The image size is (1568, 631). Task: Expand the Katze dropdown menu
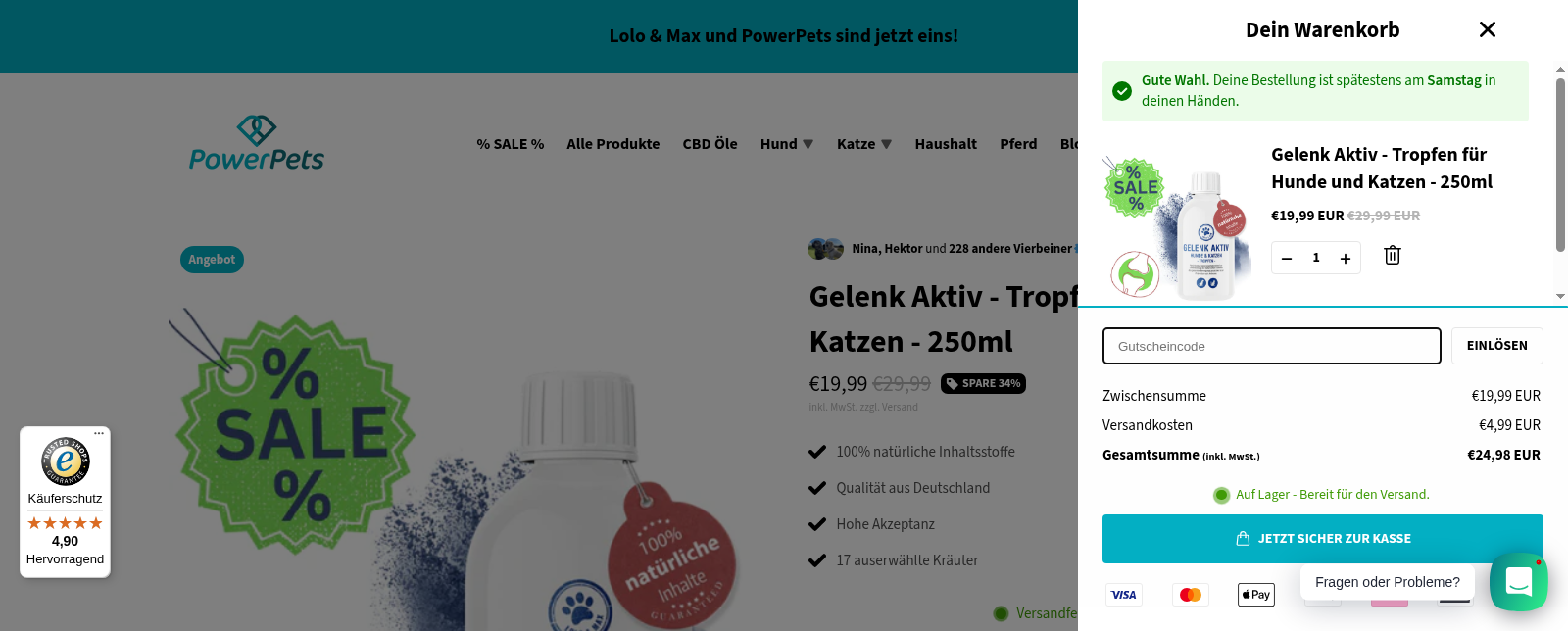[x=864, y=144]
